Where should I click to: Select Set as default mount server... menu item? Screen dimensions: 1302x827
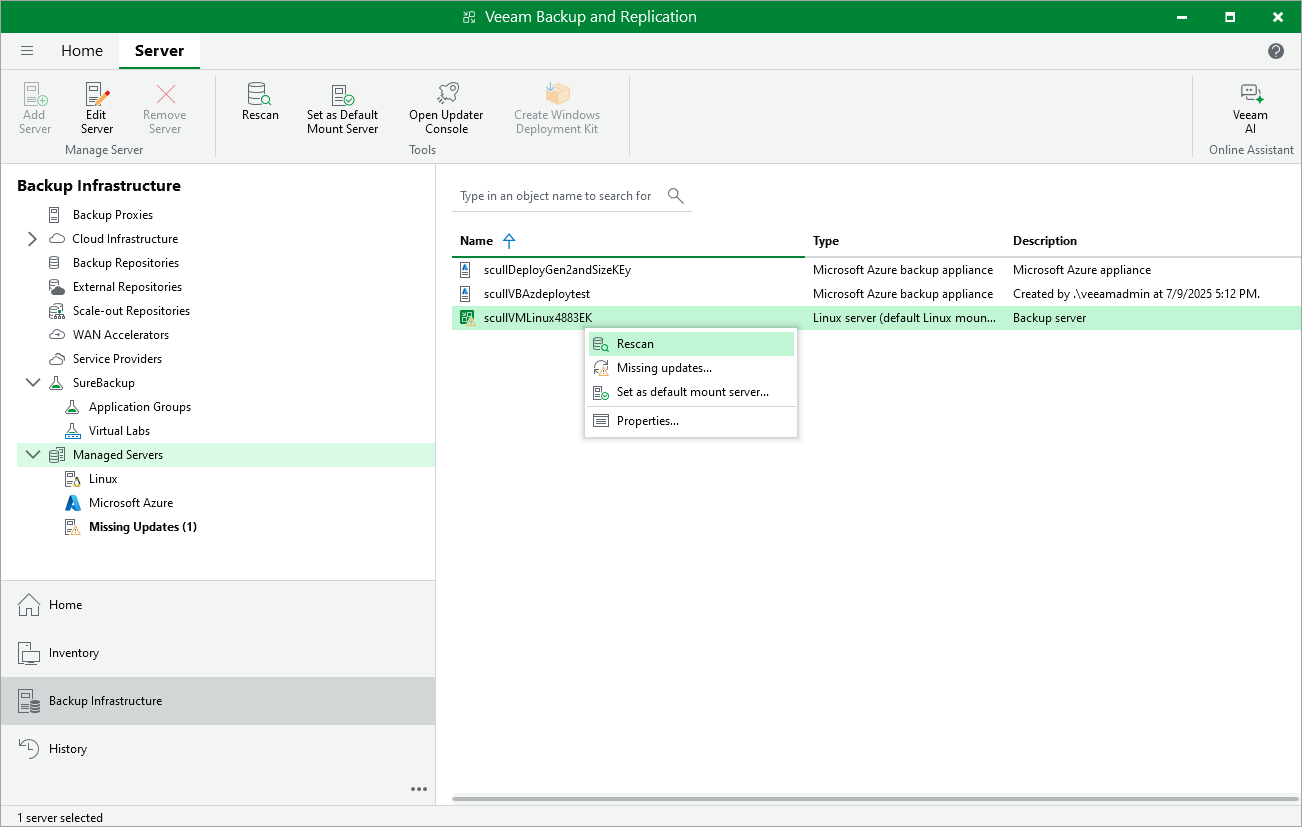[691, 392]
